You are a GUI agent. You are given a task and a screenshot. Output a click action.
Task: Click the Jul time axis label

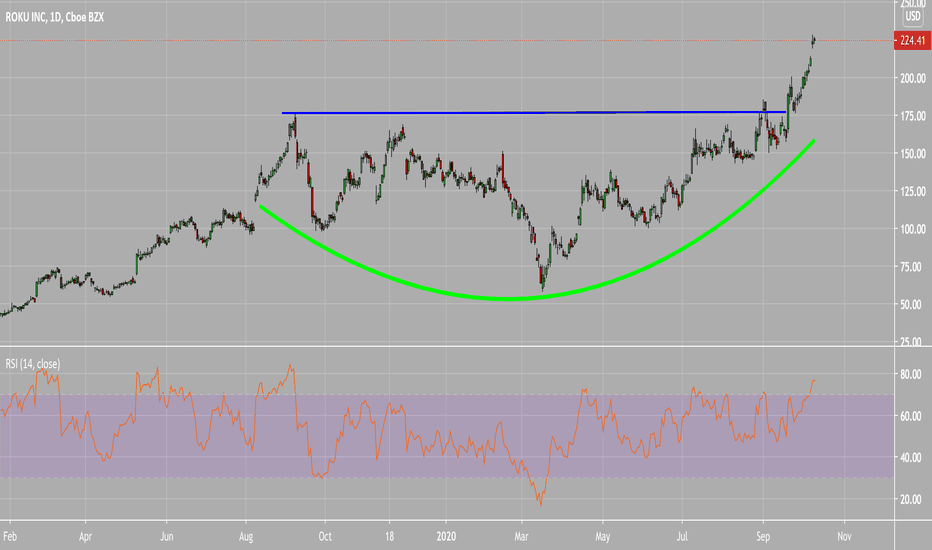682,536
